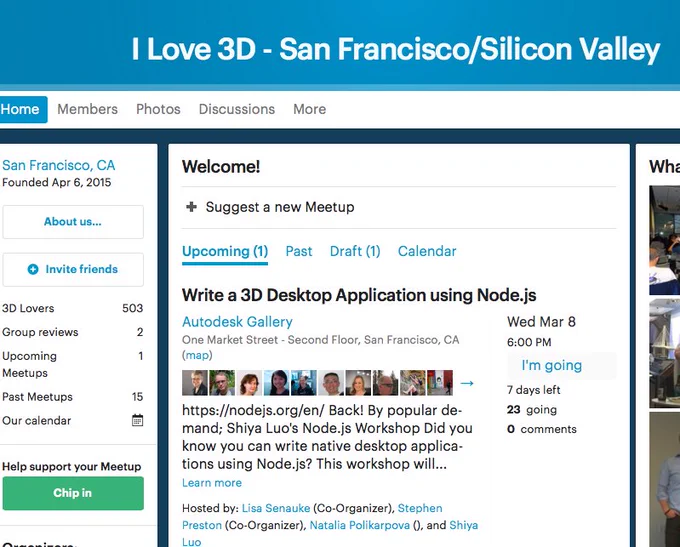Image resolution: width=680 pixels, height=547 pixels.
Task: Switch to the Calendar tab
Action: [x=427, y=251]
